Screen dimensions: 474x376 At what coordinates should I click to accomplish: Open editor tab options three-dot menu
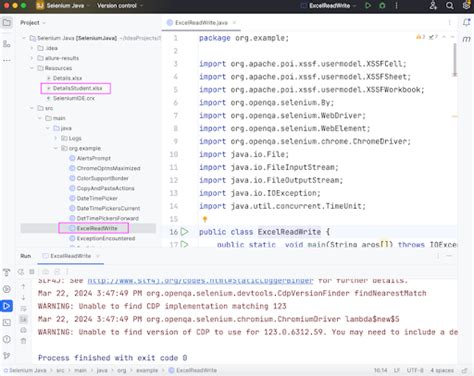pos(450,23)
